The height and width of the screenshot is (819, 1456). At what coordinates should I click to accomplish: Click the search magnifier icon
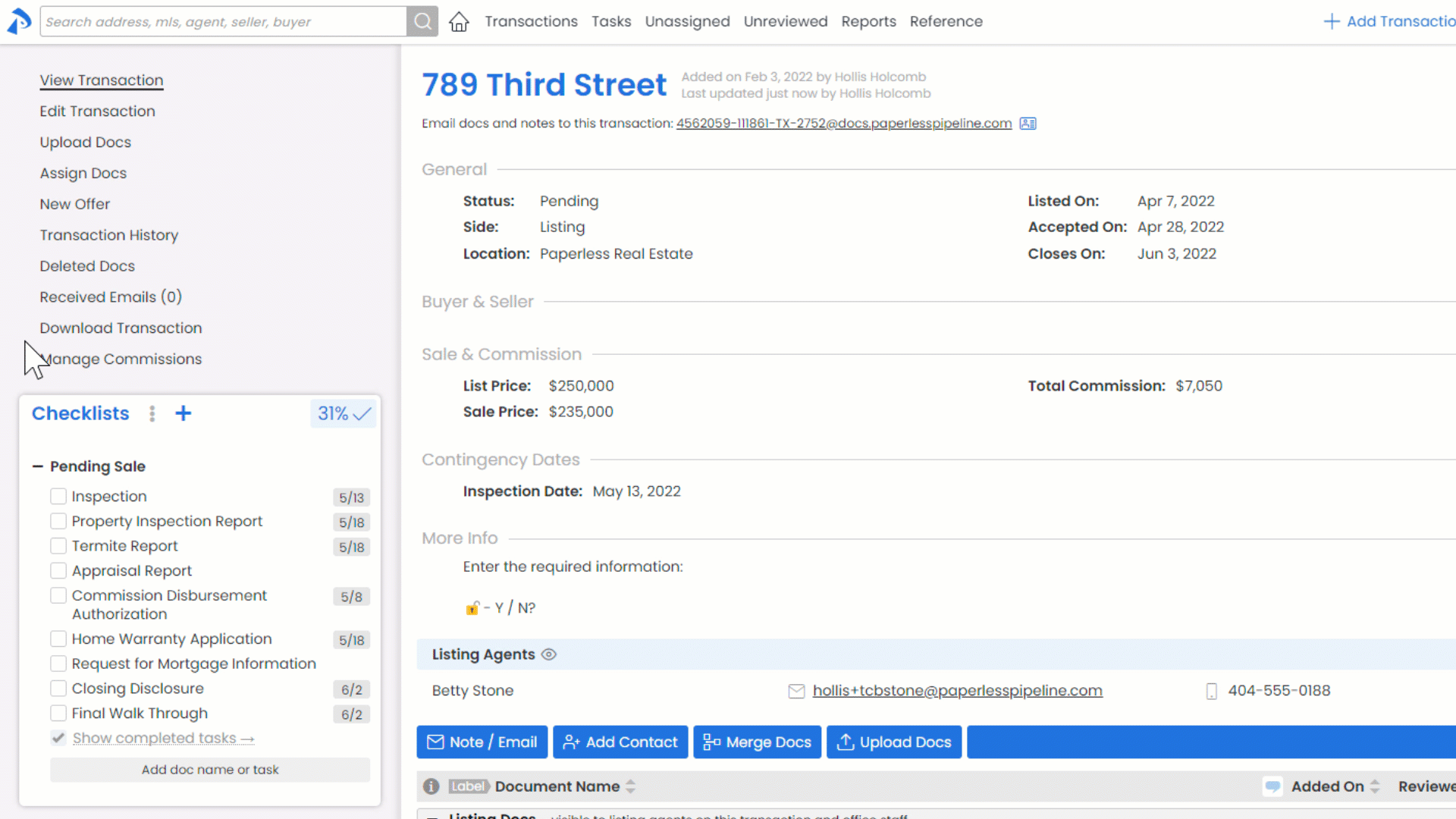[x=422, y=21]
